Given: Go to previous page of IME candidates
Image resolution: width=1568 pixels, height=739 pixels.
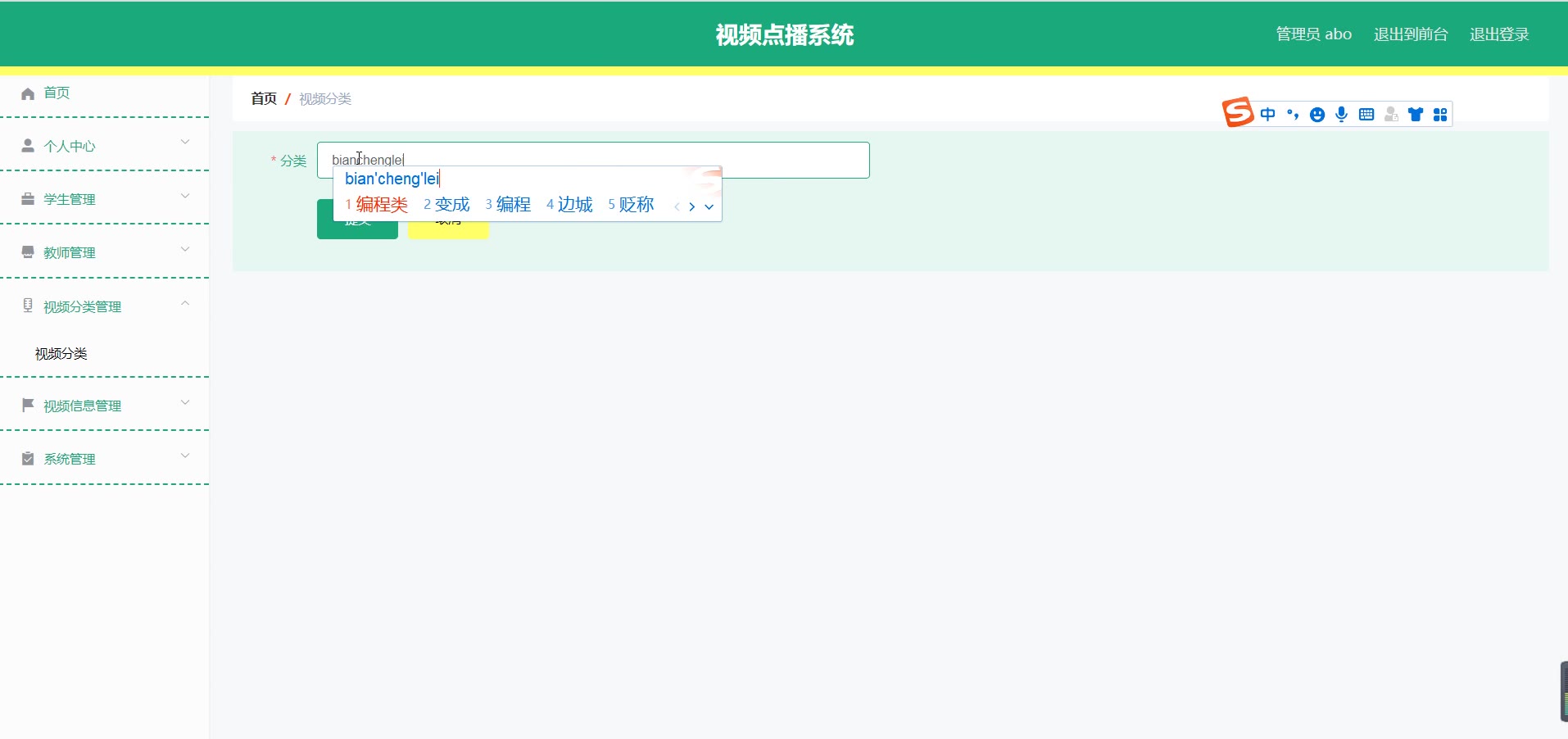Looking at the screenshot, I should pos(677,206).
